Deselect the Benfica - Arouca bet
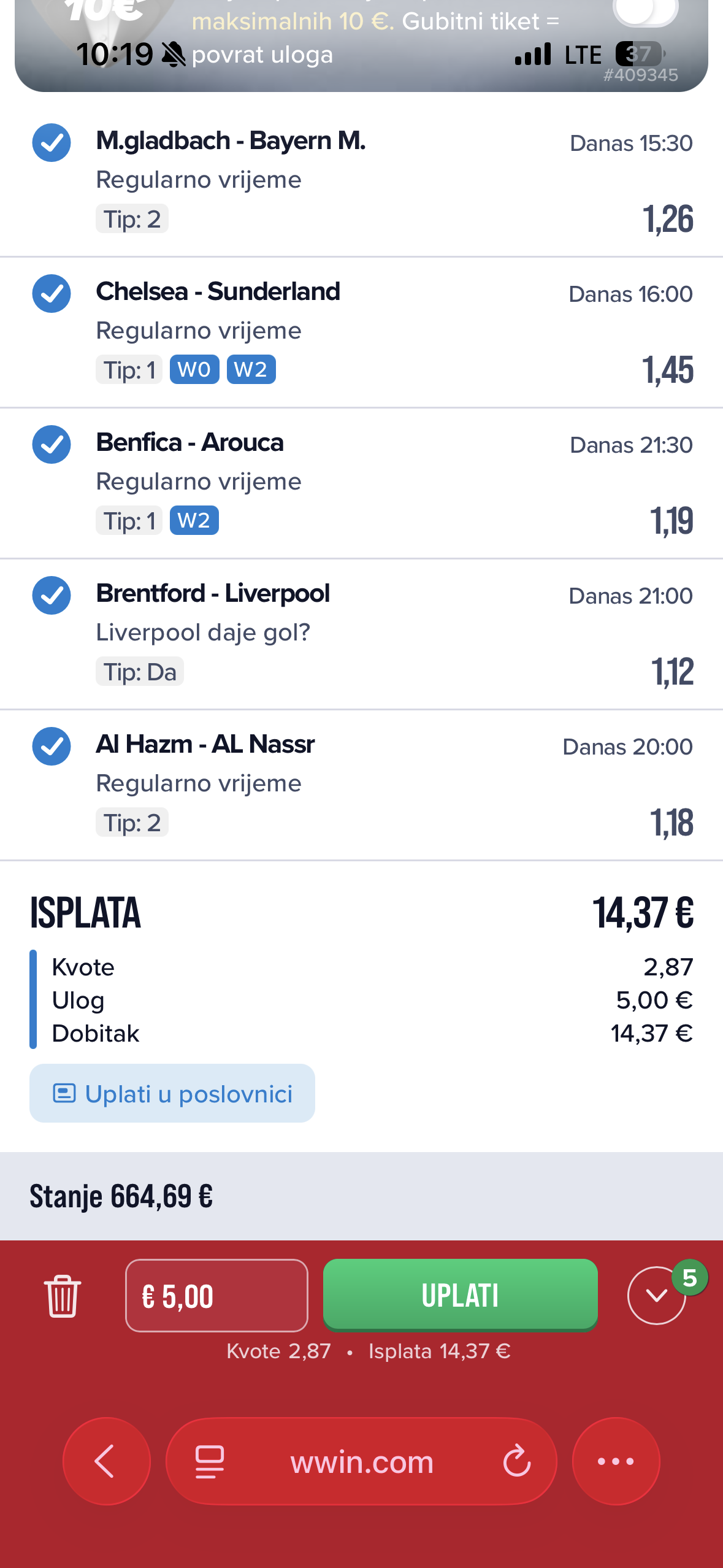This screenshot has height=1568, width=723. [52, 445]
